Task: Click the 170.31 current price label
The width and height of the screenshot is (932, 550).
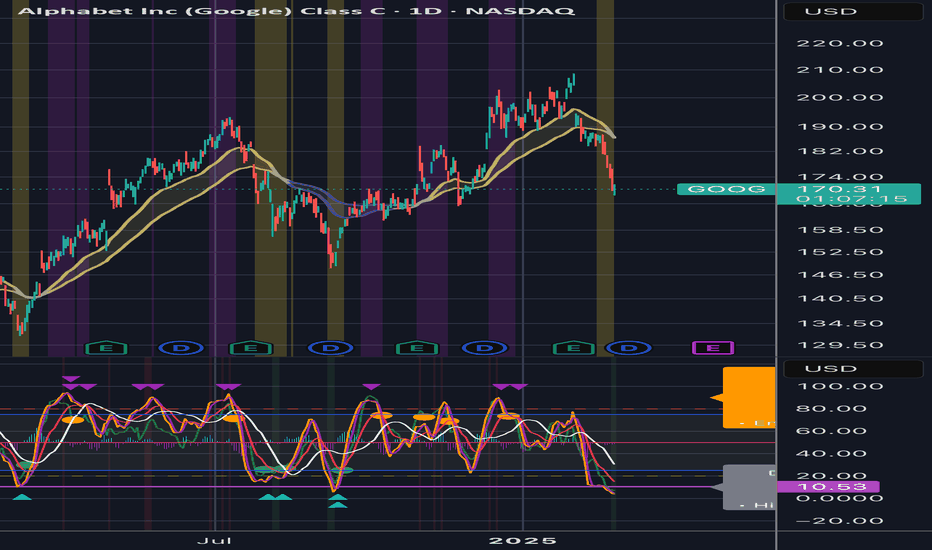Action: tap(839, 189)
